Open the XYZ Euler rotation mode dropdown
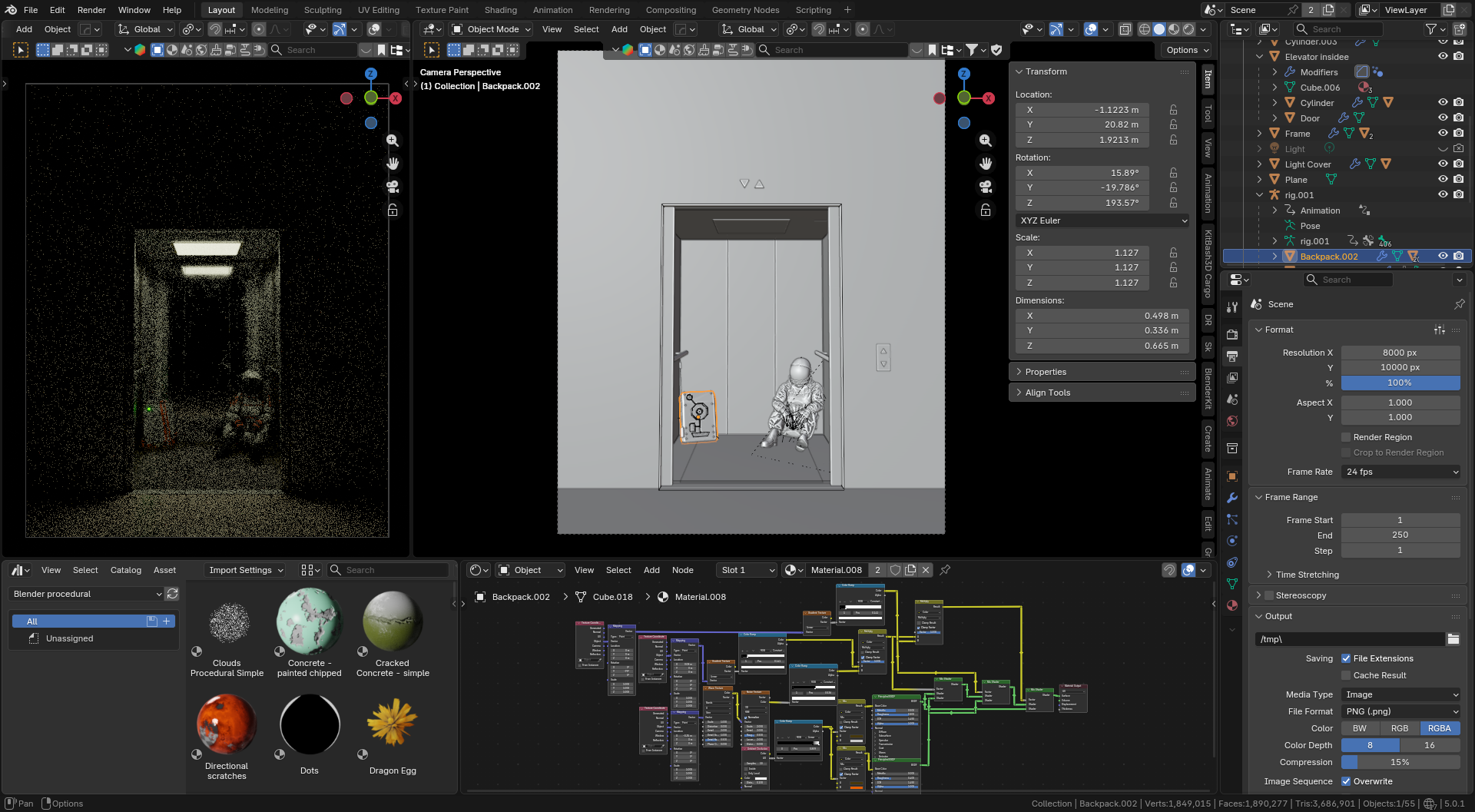1475x812 pixels. (1102, 220)
